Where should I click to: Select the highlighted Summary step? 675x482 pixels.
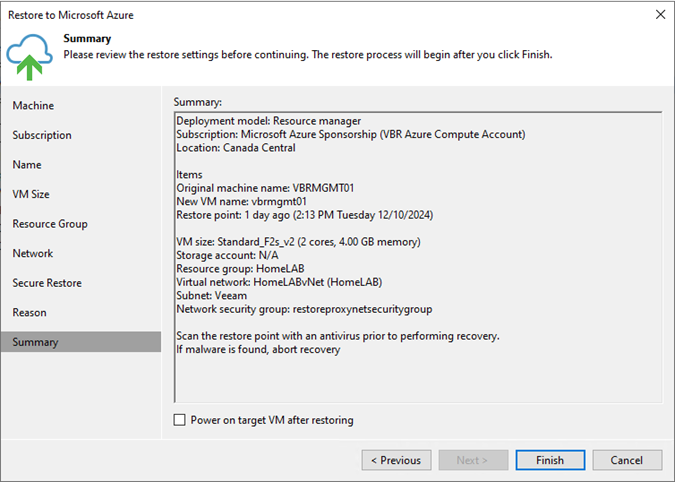pos(81,342)
